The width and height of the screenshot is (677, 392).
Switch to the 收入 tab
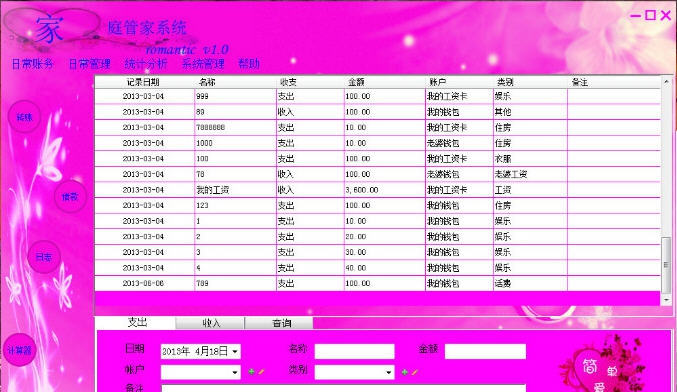(210, 323)
